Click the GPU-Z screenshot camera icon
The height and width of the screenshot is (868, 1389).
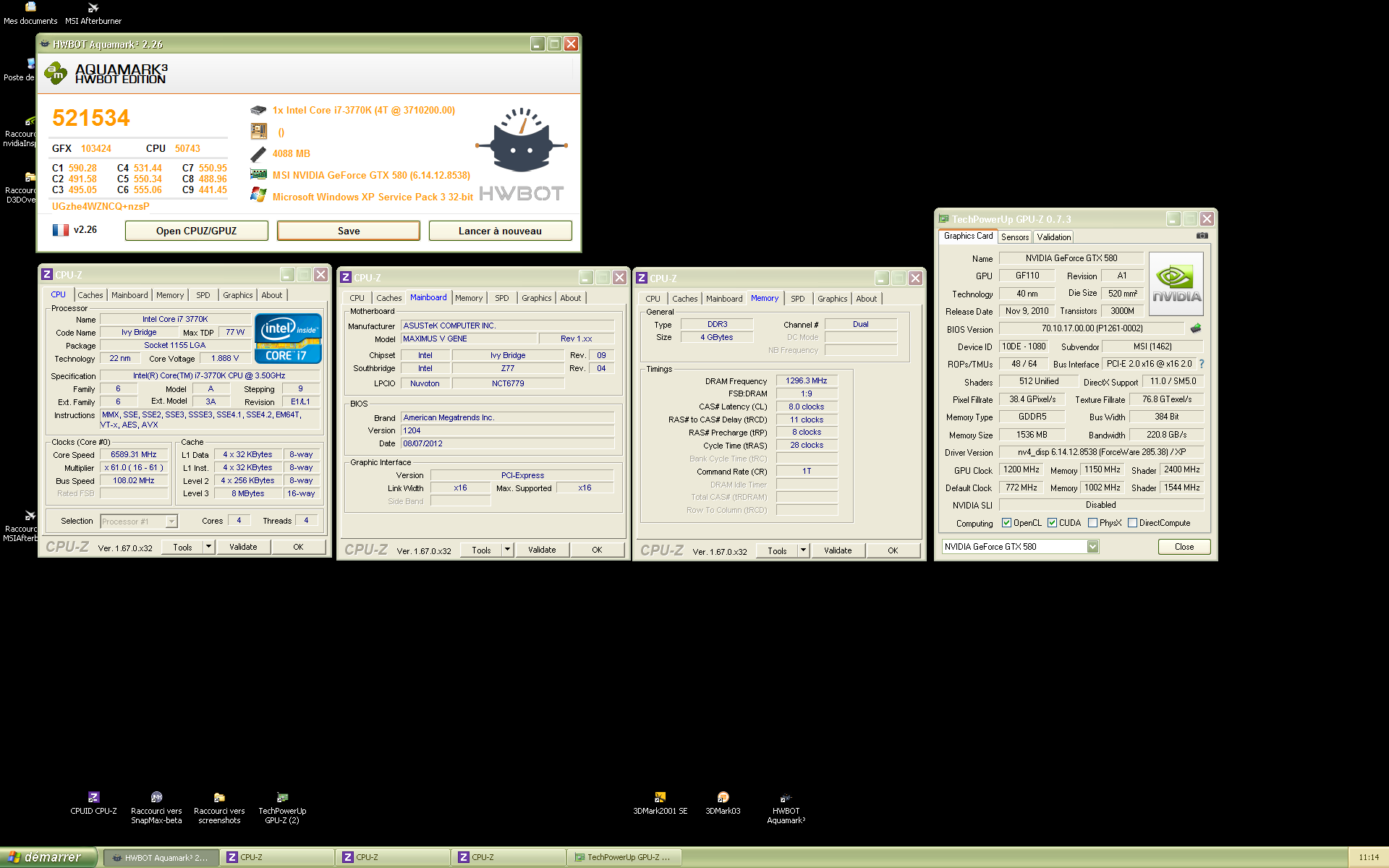tap(1202, 236)
